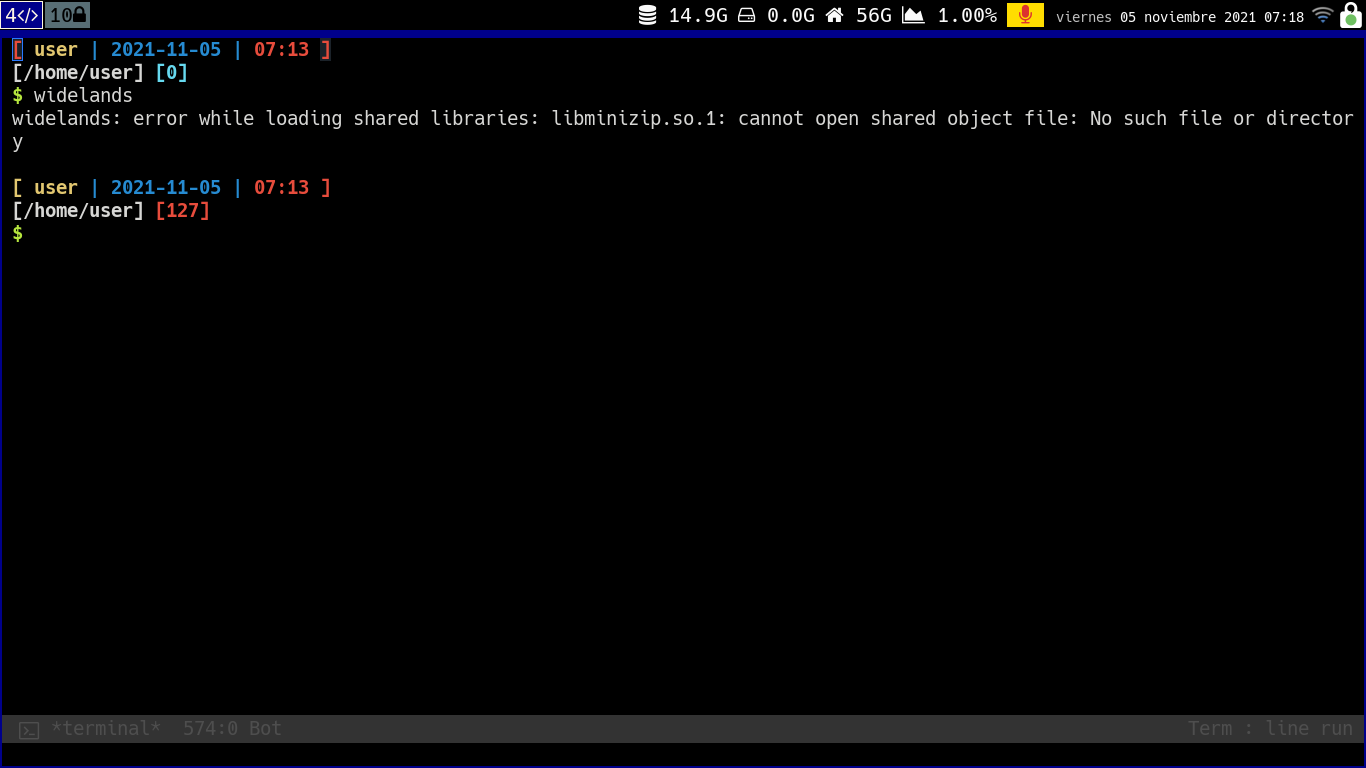The width and height of the screenshot is (1366, 768).
Task: Click the CPU usage chart icon
Action: [913, 15]
